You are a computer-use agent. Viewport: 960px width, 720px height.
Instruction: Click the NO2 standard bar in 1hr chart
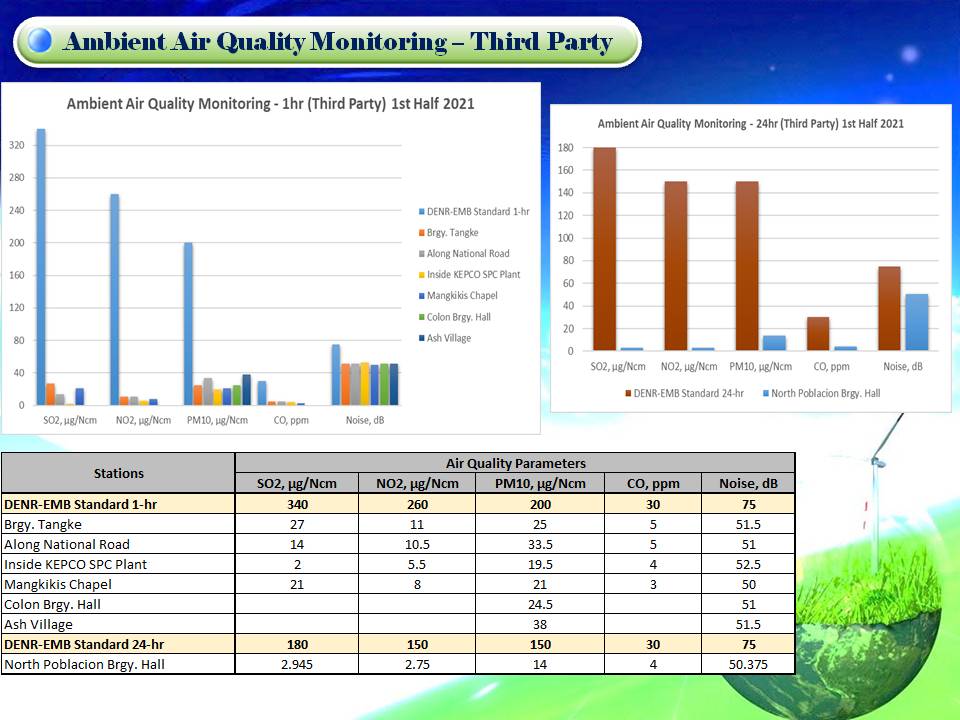tap(114, 299)
